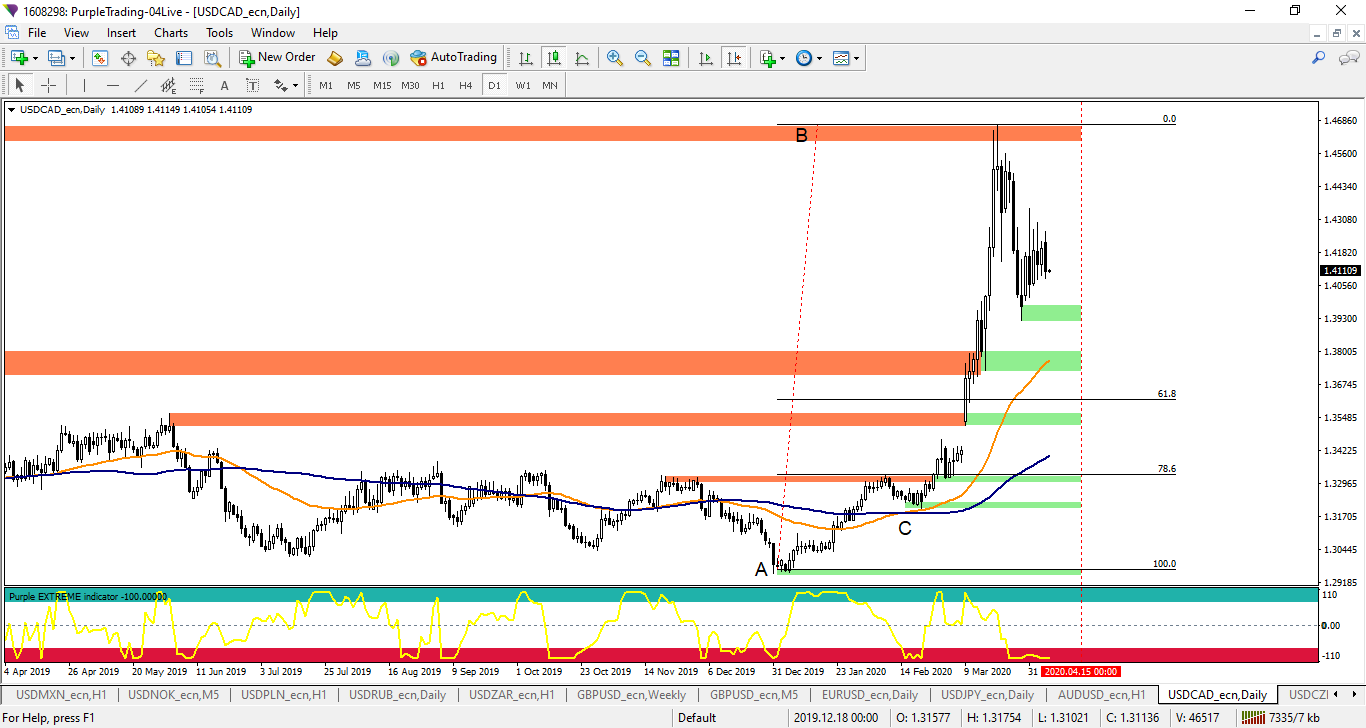This screenshot has width=1366, height=728.
Task: Open the search magnifier
Action: tap(1319, 58)
